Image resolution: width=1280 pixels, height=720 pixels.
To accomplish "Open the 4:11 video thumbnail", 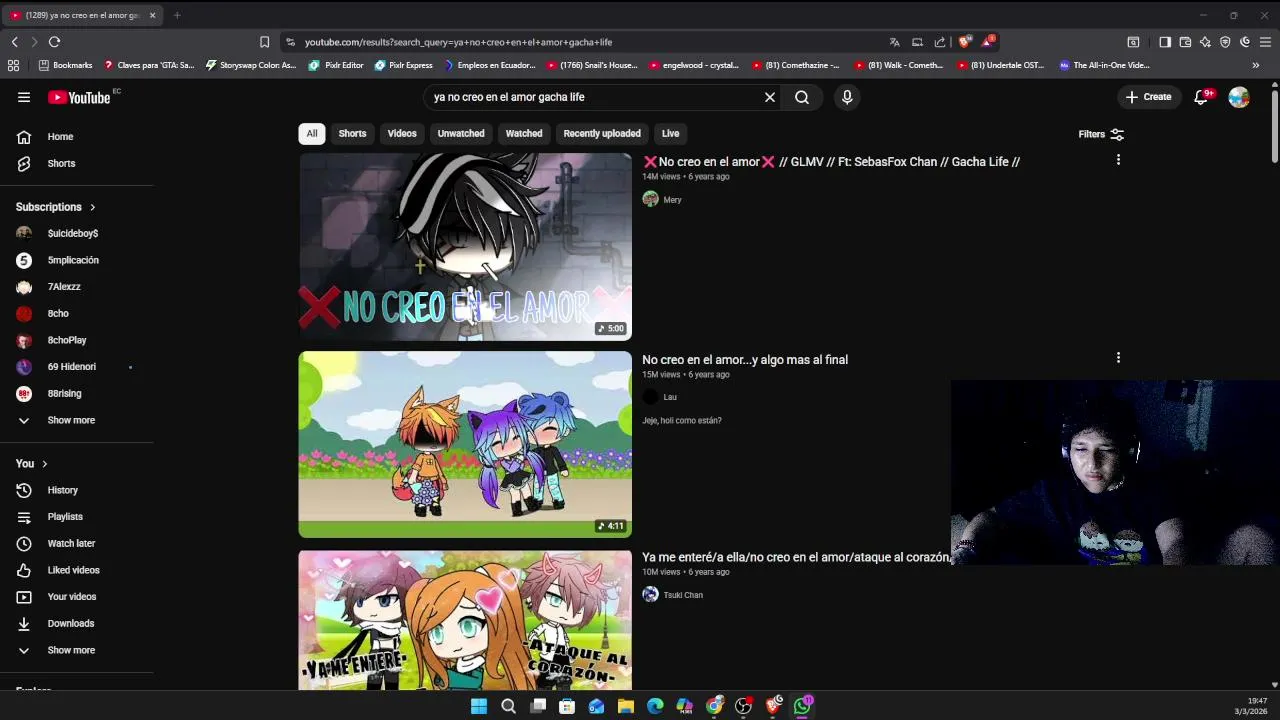I will click(x=465, y=444).
